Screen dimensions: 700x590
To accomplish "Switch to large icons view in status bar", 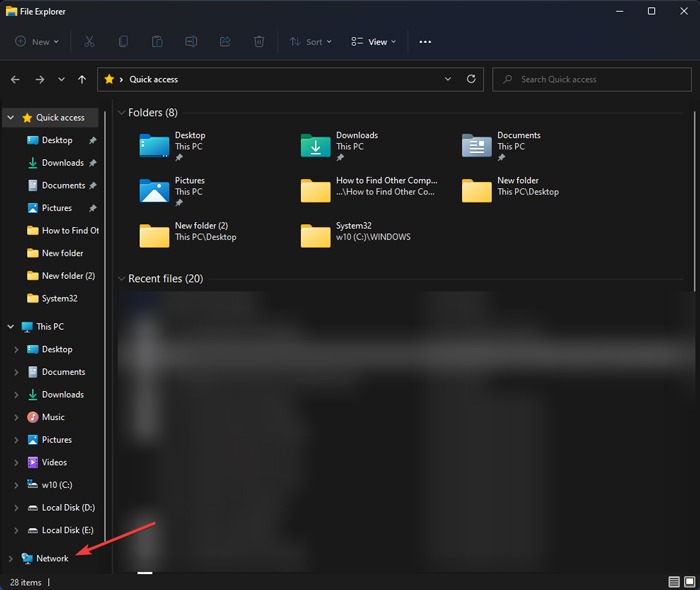I will (x=690, y=582).
